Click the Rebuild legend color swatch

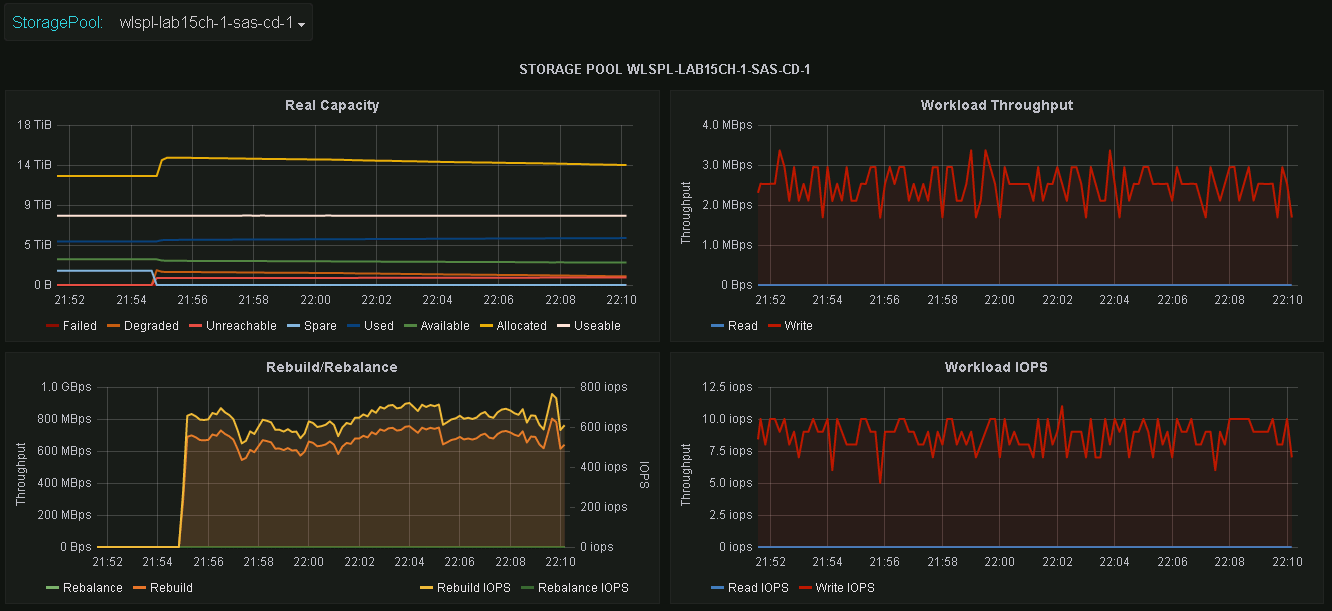point(139,587)
